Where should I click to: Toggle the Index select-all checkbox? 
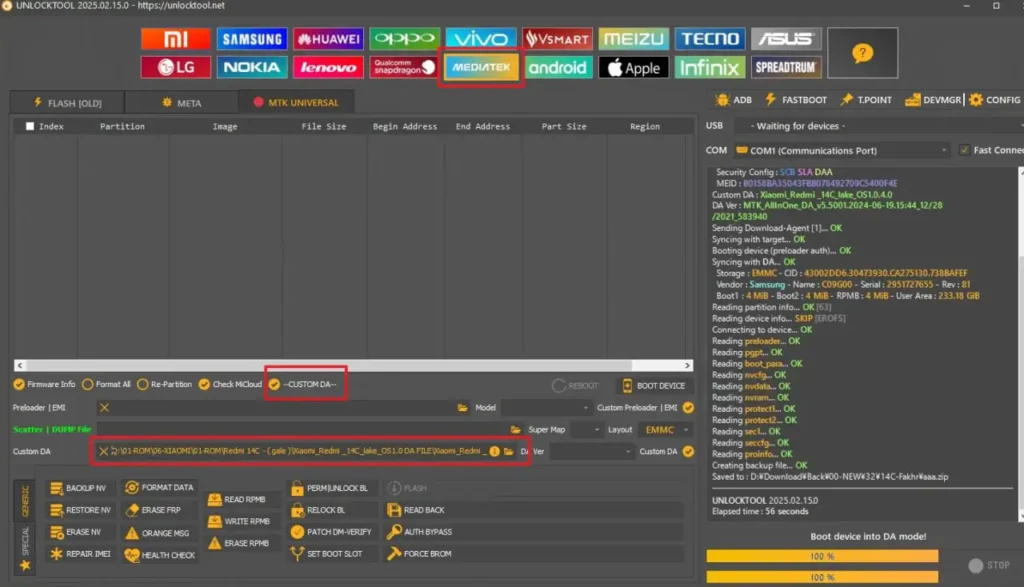(x=30, y=126)
